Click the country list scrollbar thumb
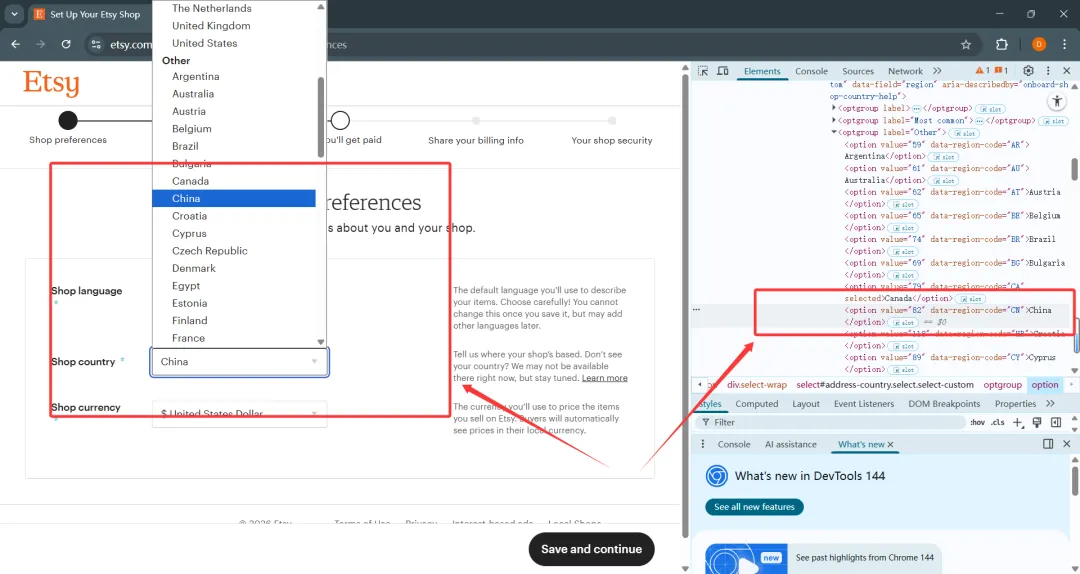Image resolution: width=1080 pixels, height=574 pixels. [320, 117]
